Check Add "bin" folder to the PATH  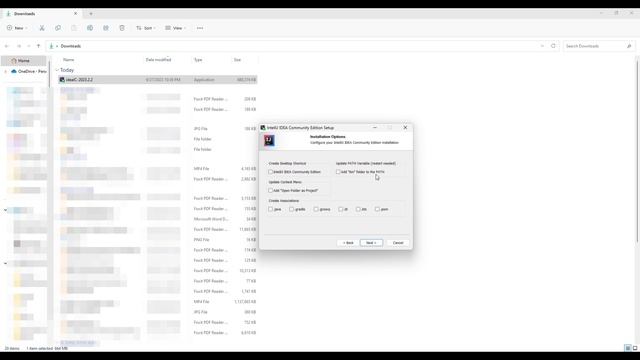tap(338, 172)
